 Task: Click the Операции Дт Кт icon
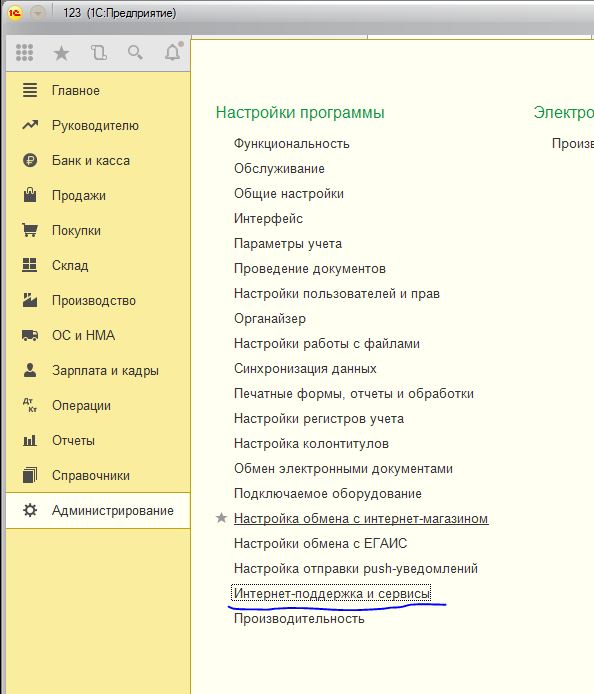tap(30, 405)
